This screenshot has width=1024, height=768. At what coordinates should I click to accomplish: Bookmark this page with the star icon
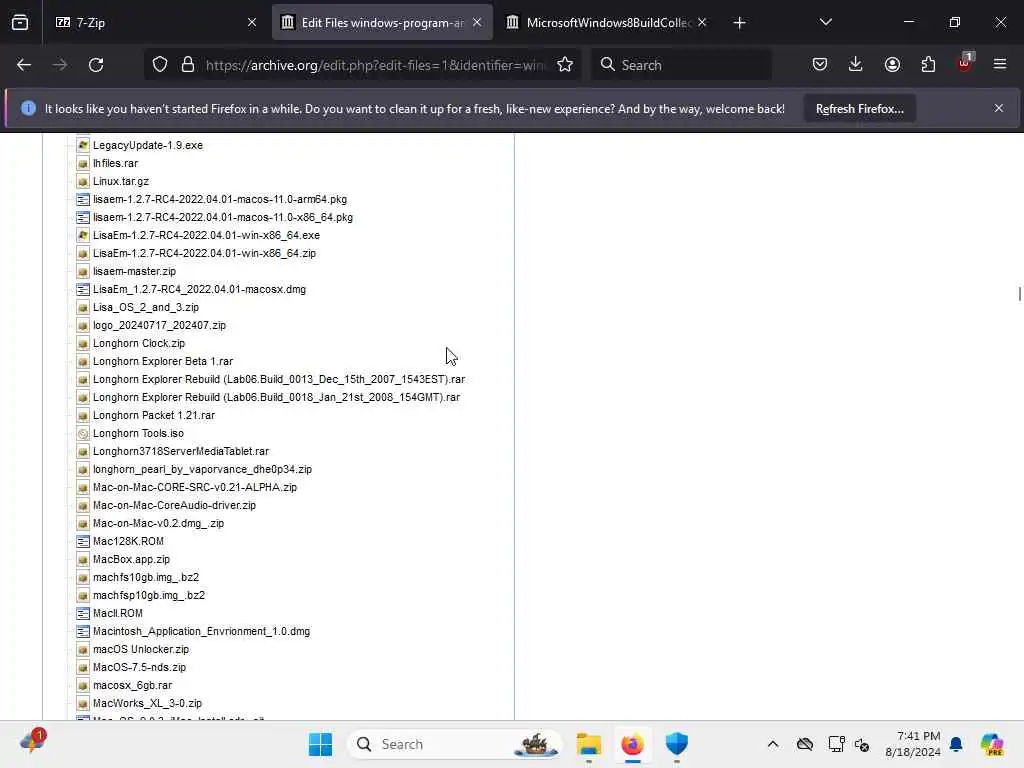pos(565,65)
